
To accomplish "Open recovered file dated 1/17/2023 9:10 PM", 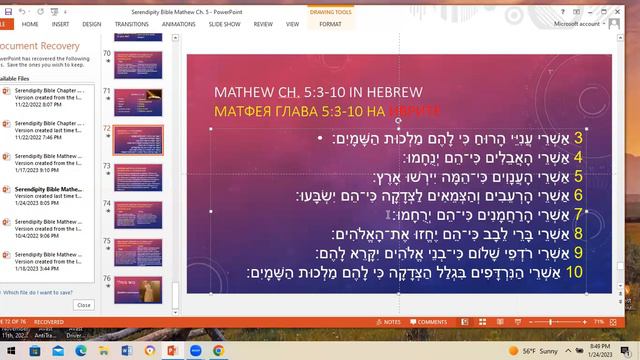I will point(47,163).
